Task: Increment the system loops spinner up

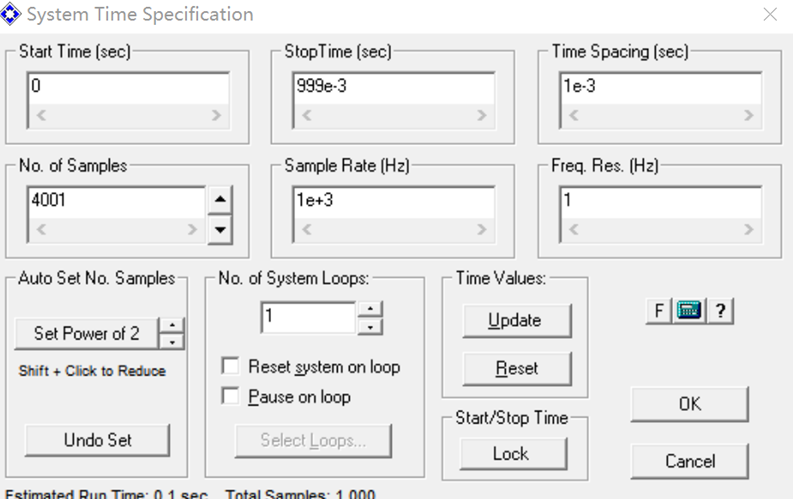Action: click(370, 309)
